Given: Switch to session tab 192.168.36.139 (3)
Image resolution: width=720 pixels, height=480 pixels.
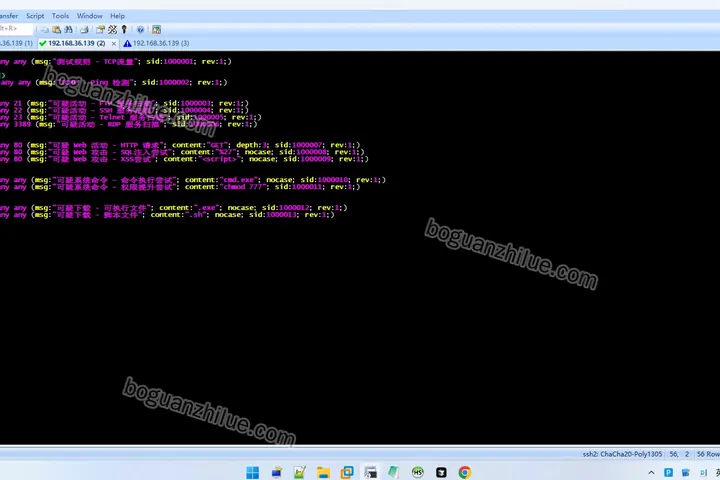Looking at the screenshot, I should click(156, 43).
